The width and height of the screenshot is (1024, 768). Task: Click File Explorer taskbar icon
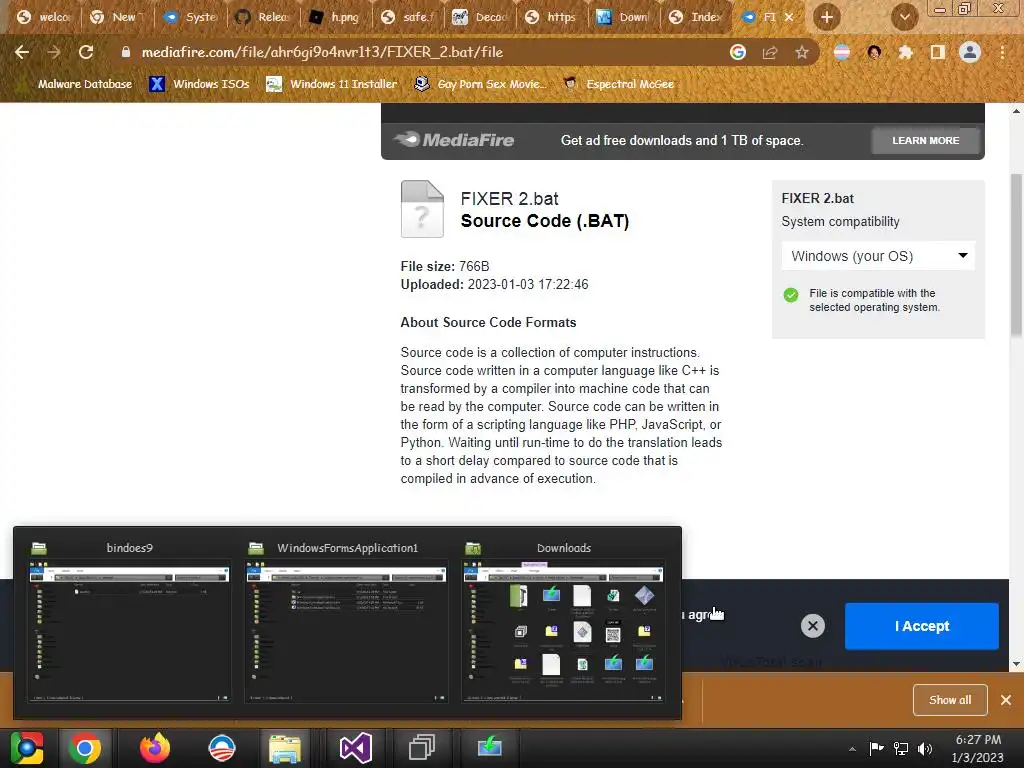click(285, 748)
